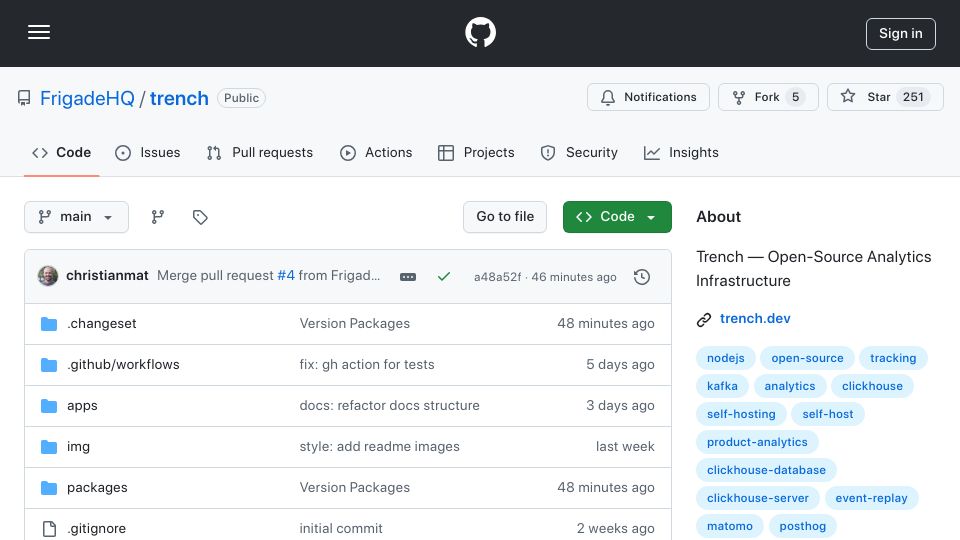Expand the green Code dropdown
This screenshot has height=540, width=960.
617,217
